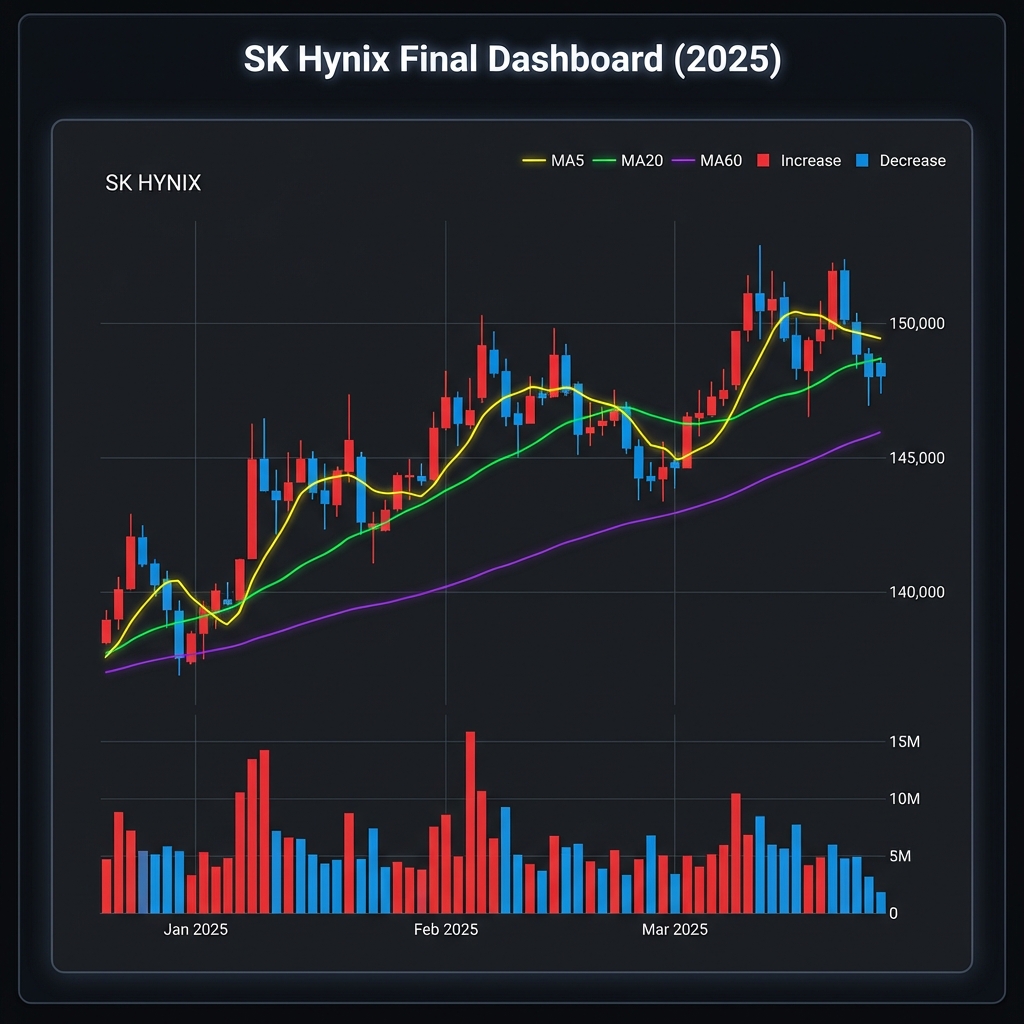Click the red Increase legend swatch
Image resolution: width=1024 pixels, height=1024 pixels.
click(x=763, y=161)
